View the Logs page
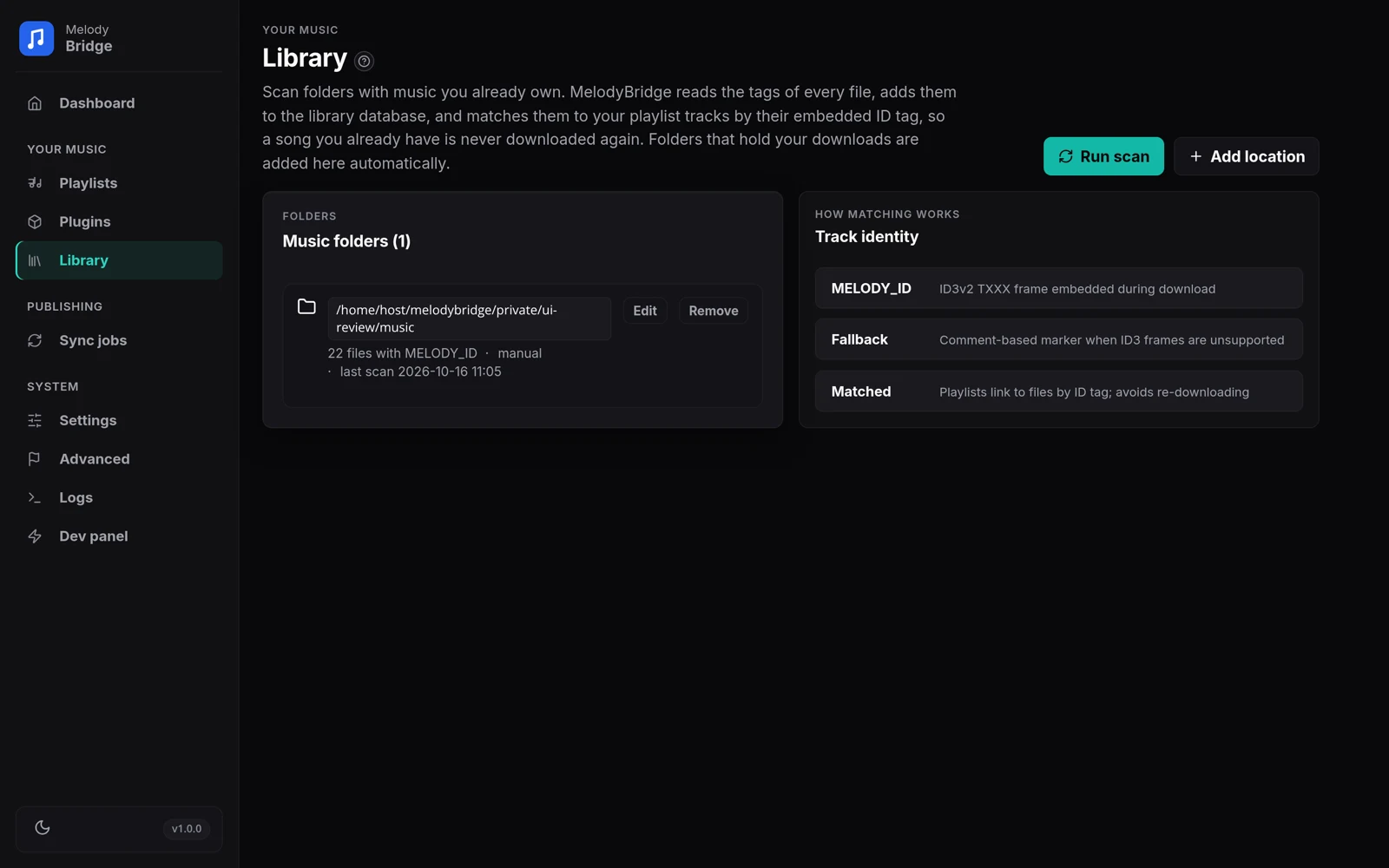The width and height of the screenshot is (1389, 868). click(x=119, y=497)
